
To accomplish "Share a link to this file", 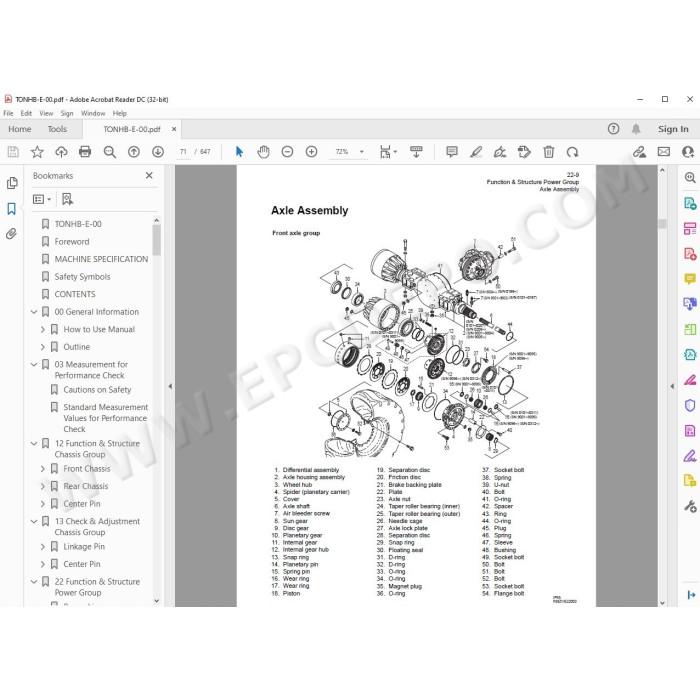I will click(x=639, y=152).
